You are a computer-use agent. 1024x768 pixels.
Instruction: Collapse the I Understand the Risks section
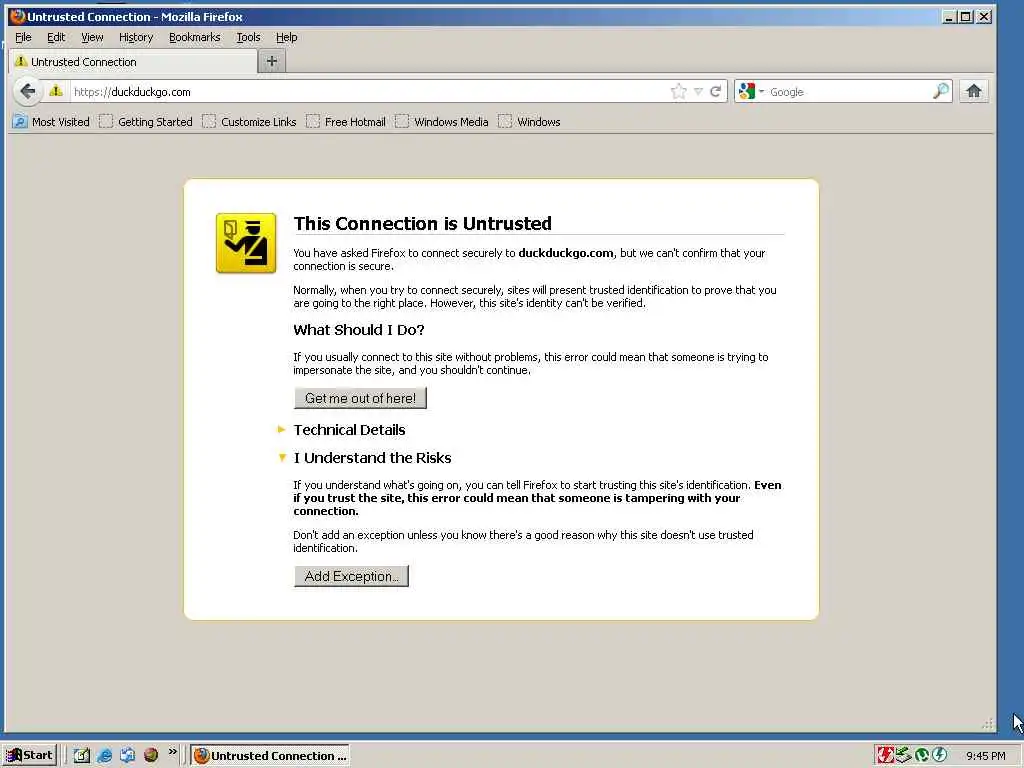click(x=372, y=458)
